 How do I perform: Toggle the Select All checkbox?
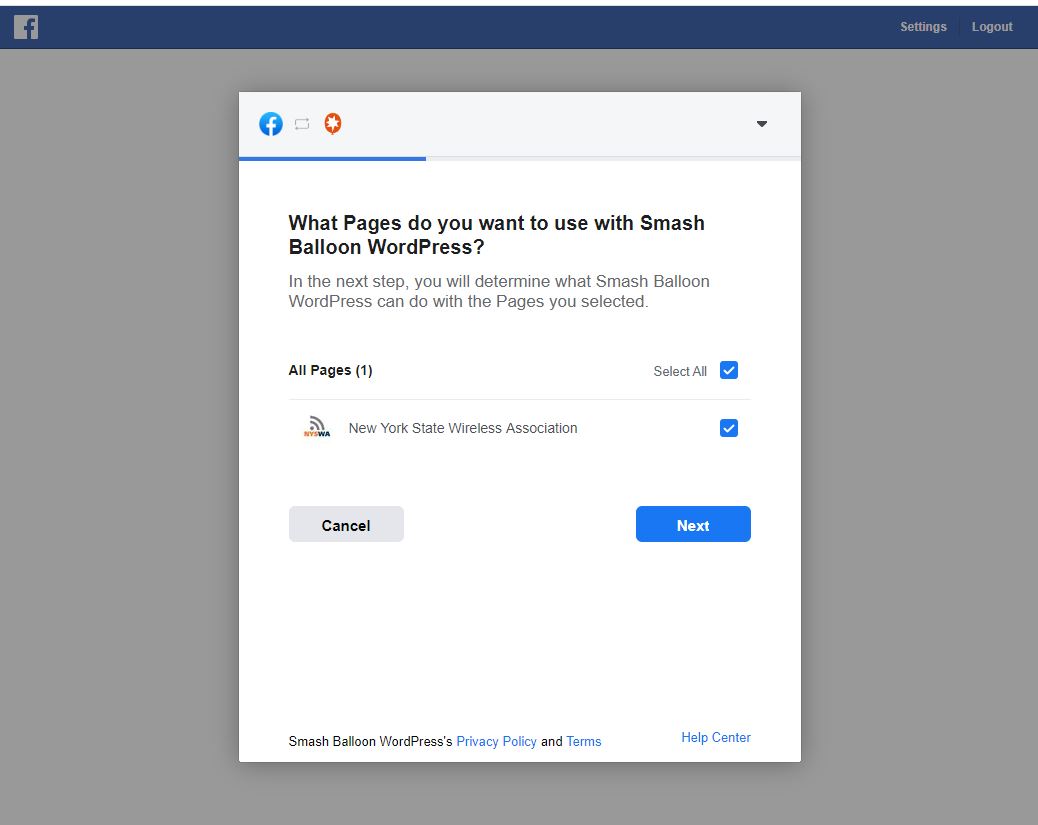[729, 370]
